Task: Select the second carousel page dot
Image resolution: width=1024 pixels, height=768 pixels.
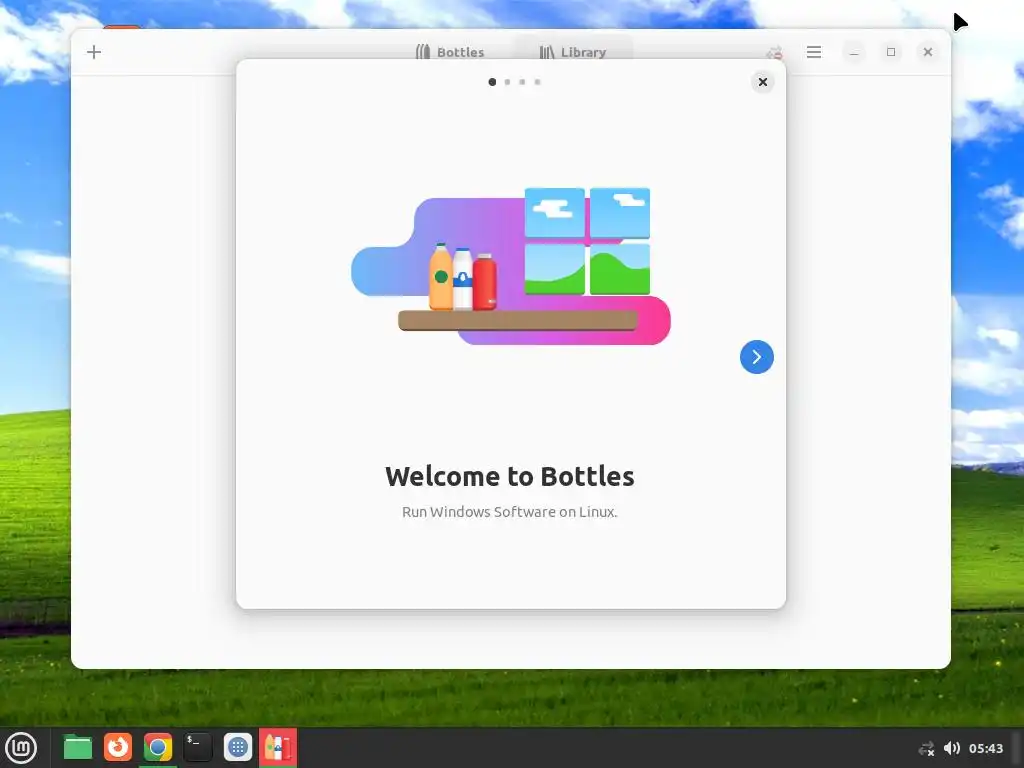Action: 507,82
